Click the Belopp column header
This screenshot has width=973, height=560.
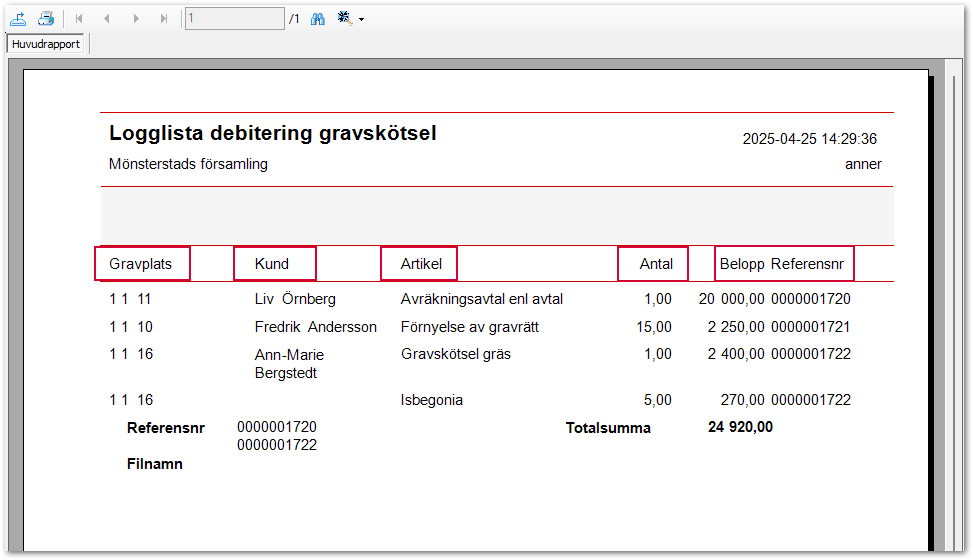tap(742, 264)
